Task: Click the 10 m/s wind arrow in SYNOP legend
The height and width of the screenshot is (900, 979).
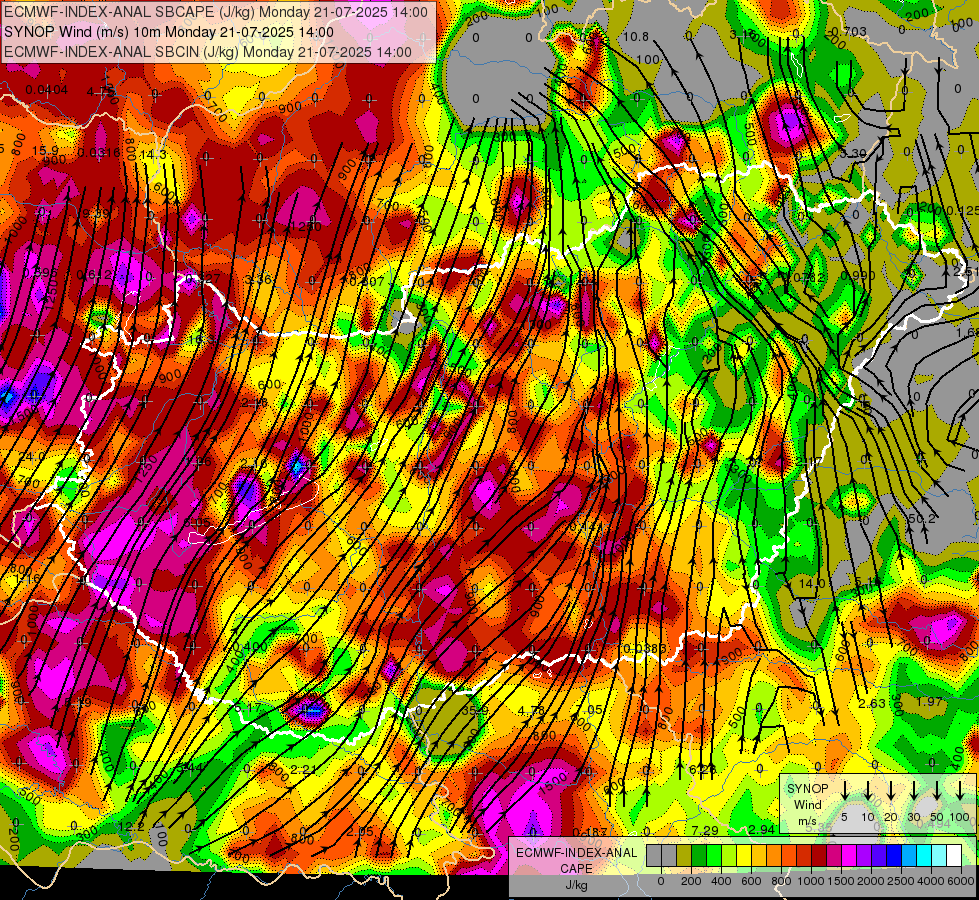Action: tap(867, 790)
